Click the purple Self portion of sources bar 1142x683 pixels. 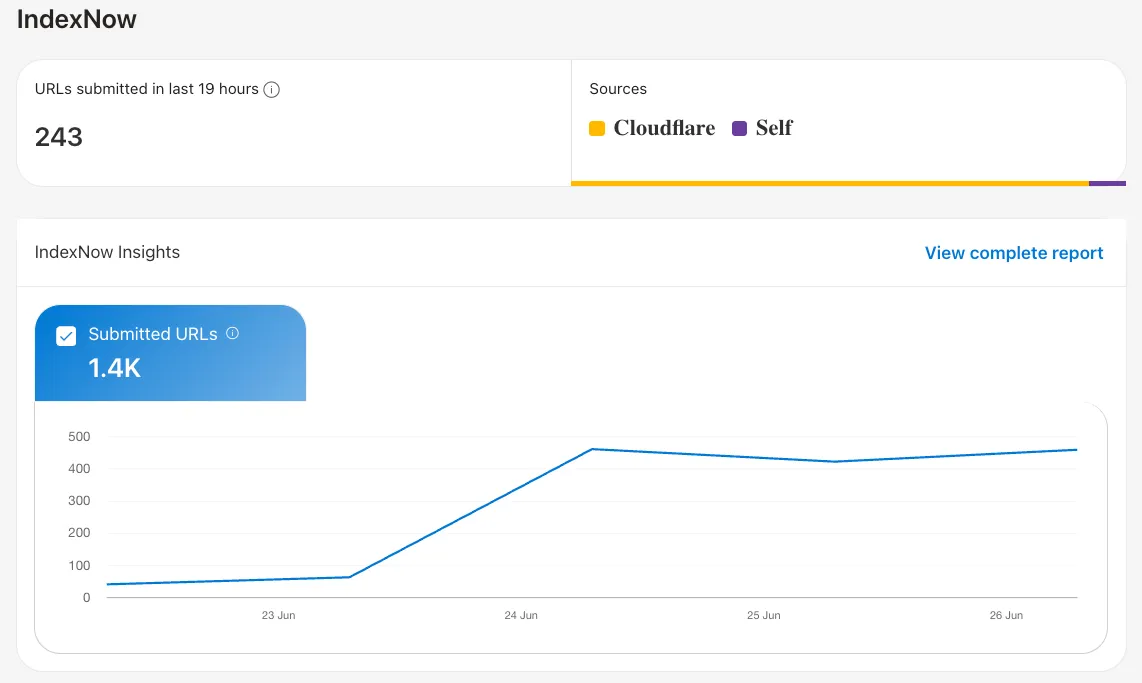1107,183
